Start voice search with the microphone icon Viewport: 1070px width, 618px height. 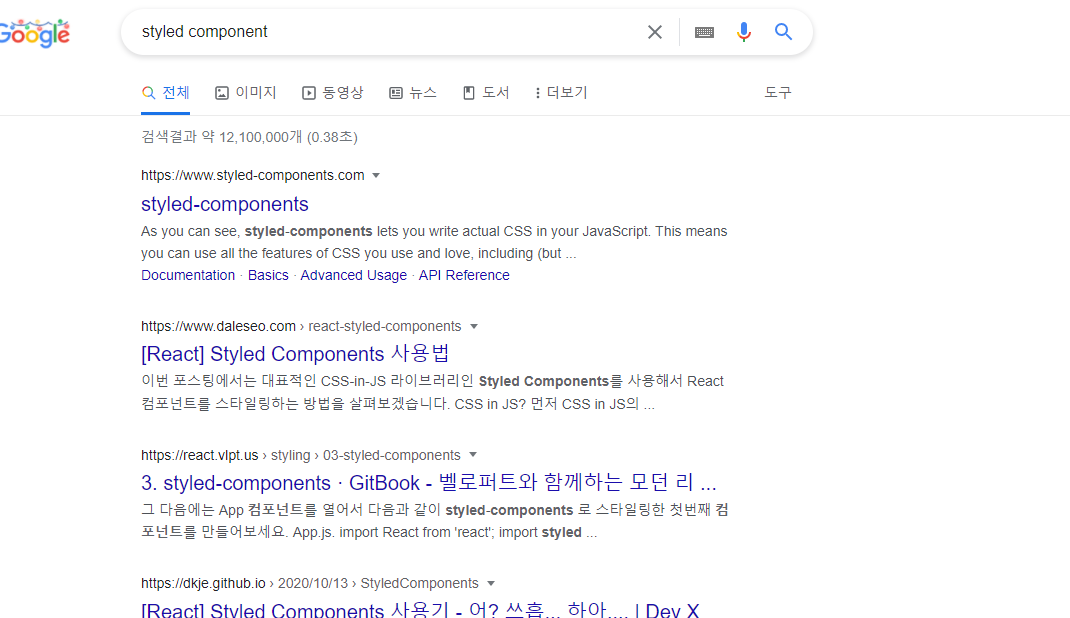(x=744, y=32)
